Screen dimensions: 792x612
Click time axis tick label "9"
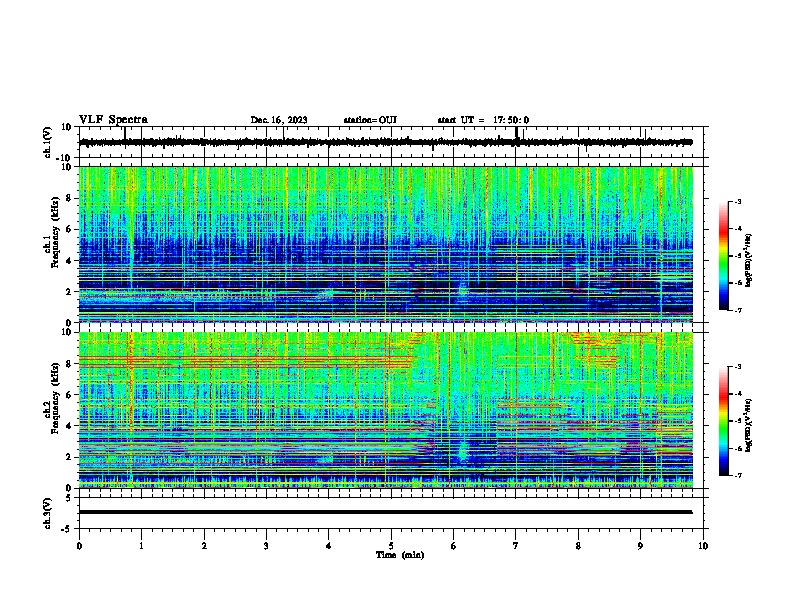tap(640, 546)
